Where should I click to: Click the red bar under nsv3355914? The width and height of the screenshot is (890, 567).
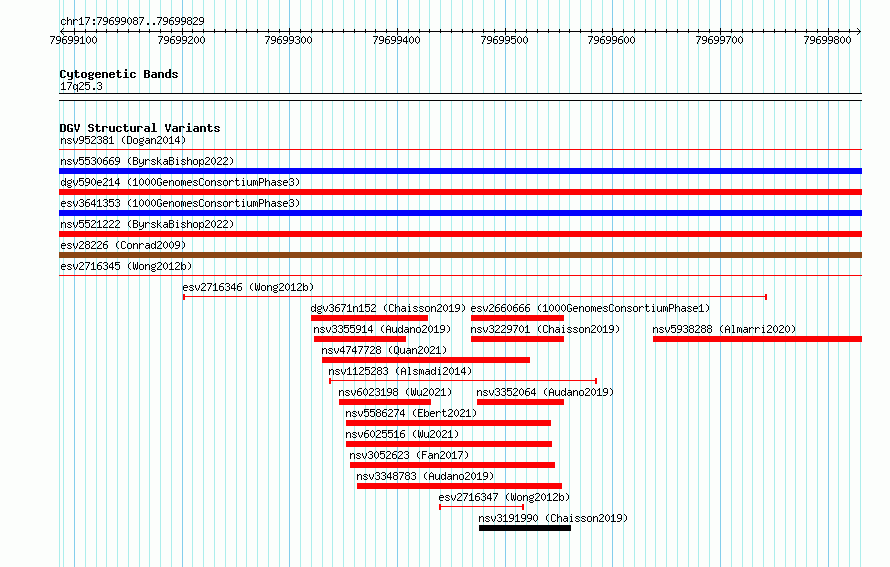click(x=360, y=339)
